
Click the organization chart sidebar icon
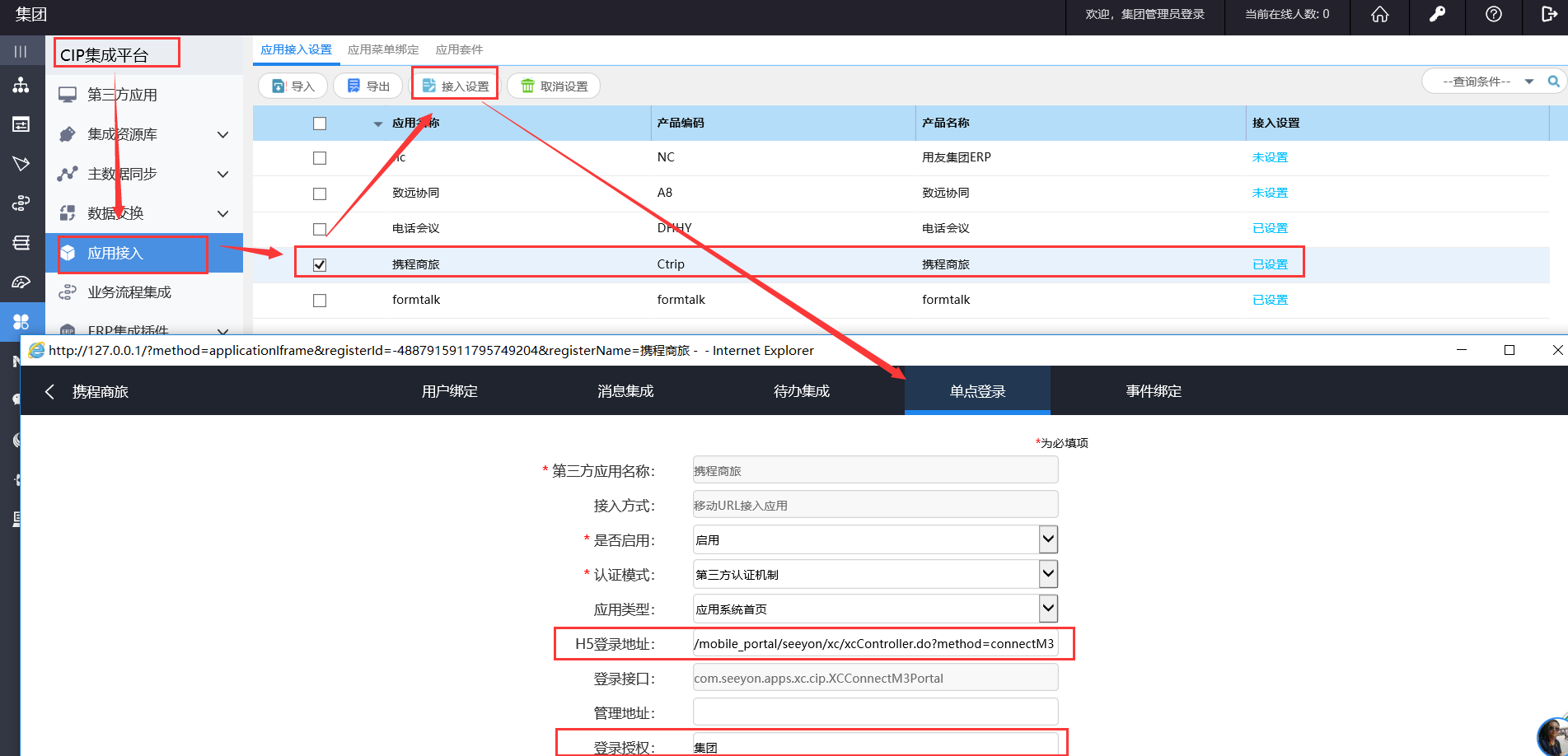(x=21, y=86)
